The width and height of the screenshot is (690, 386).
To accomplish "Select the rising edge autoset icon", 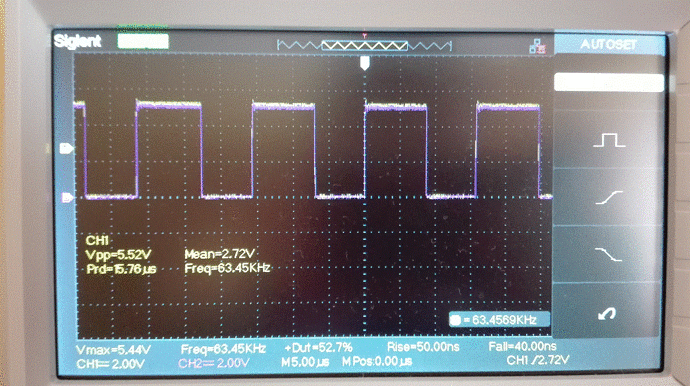I will point(609,198).
